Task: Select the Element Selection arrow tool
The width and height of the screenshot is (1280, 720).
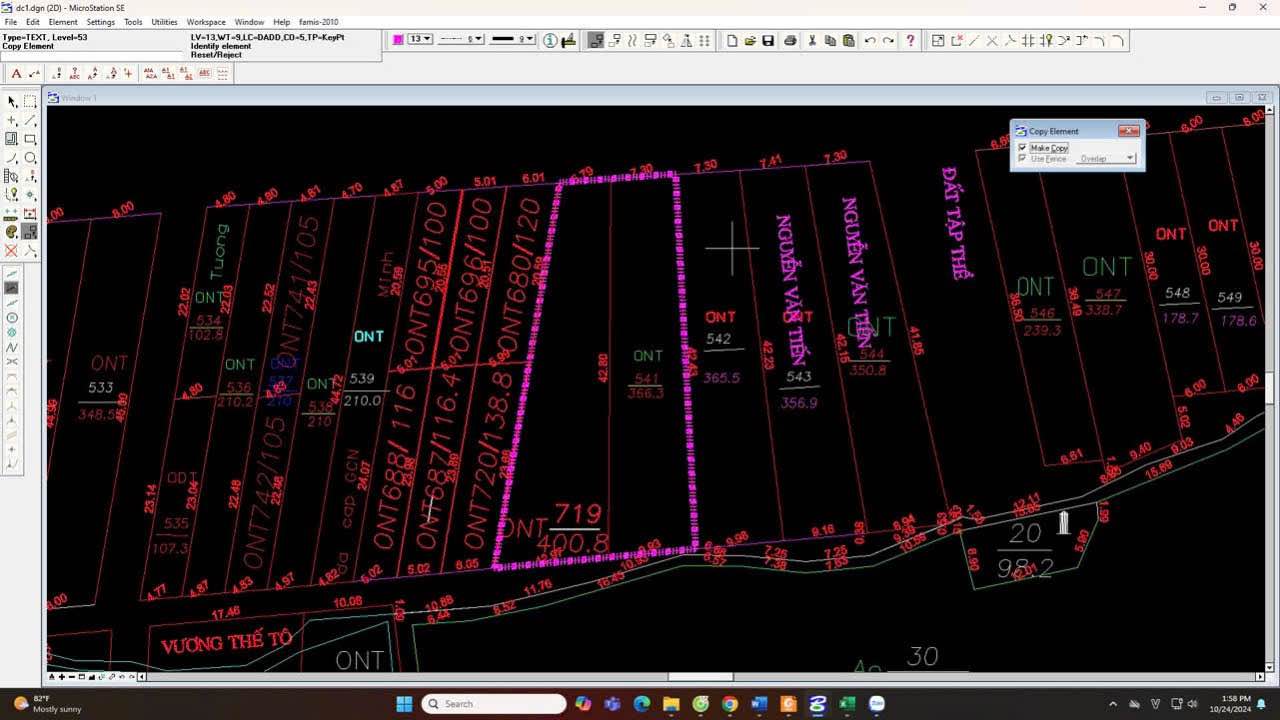Action: [12, 101]
